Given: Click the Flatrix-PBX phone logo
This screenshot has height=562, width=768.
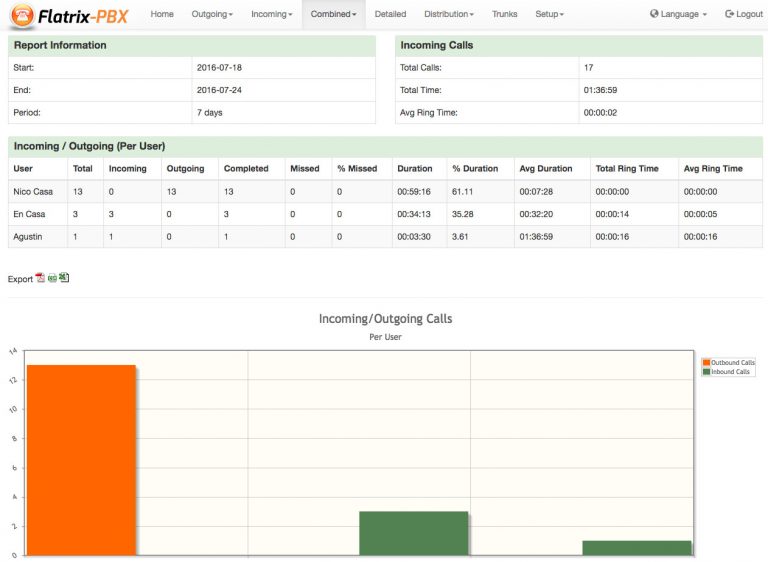Looking at the screenshot, I should tap(21, 15).
